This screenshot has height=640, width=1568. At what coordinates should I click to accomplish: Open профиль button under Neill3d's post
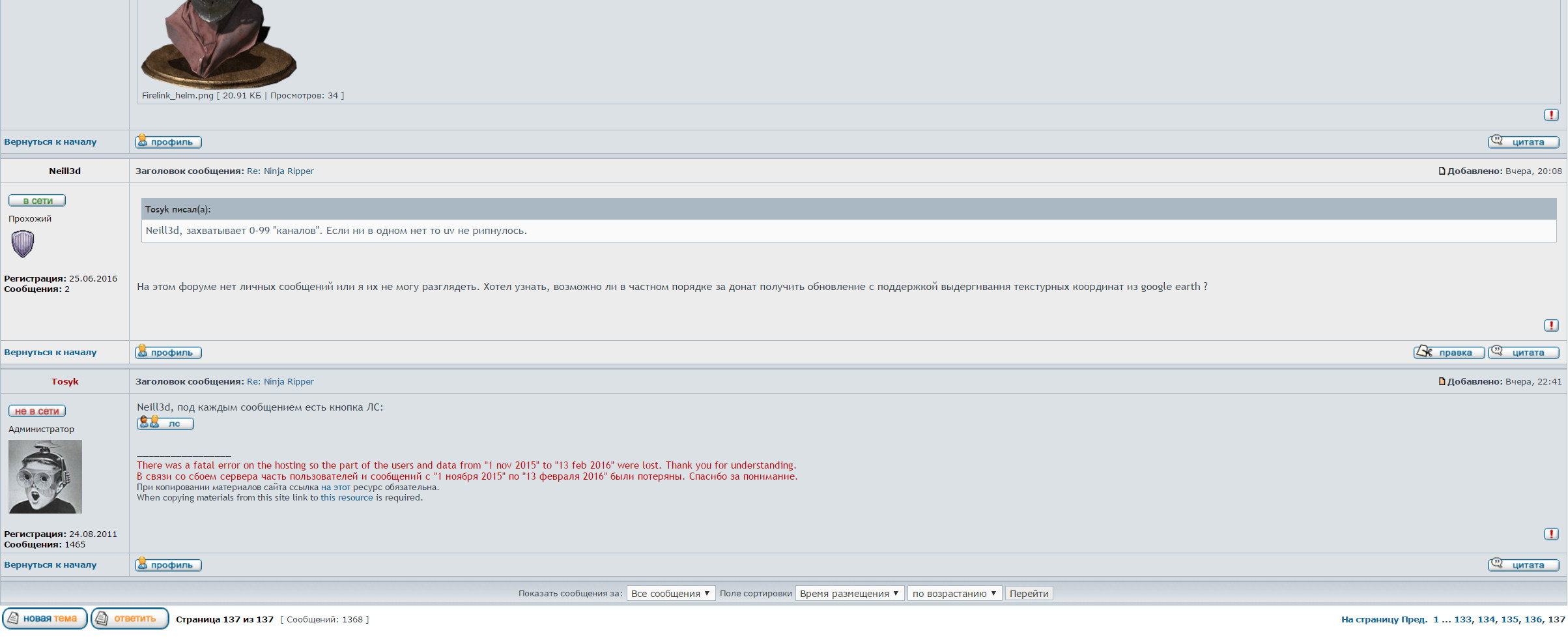168,353
